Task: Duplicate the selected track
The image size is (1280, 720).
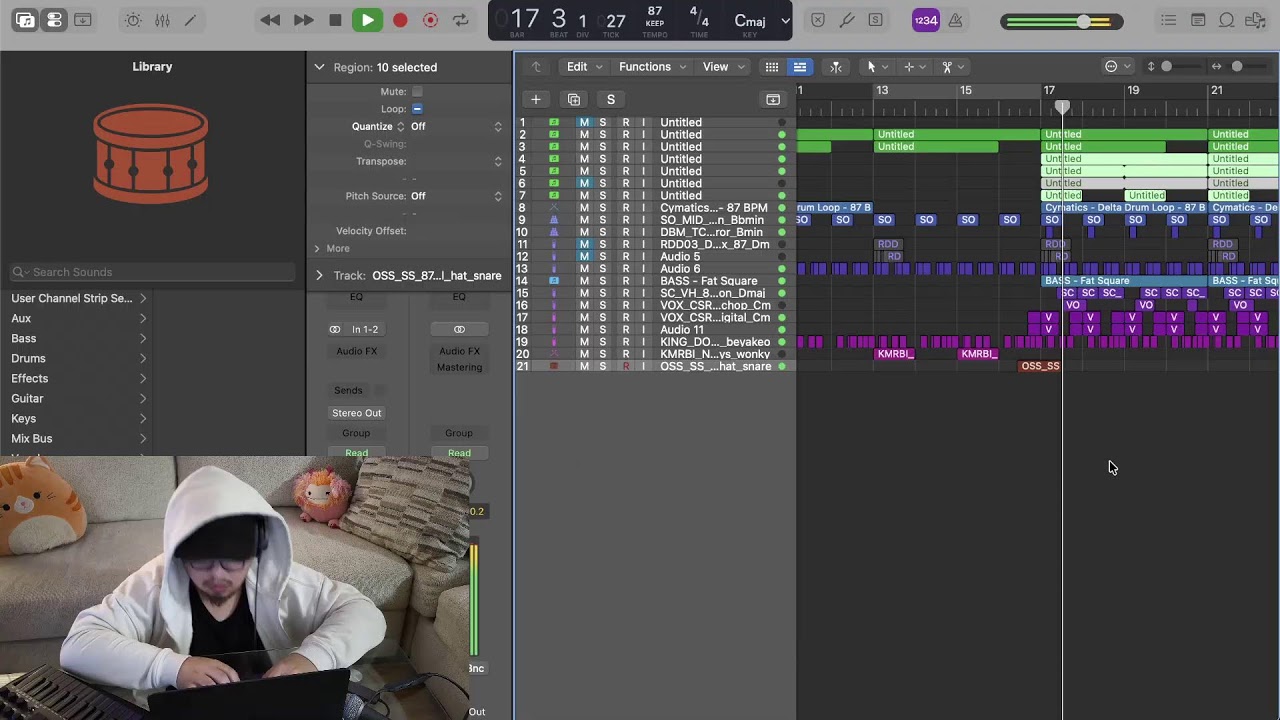Action: (574, 99)
